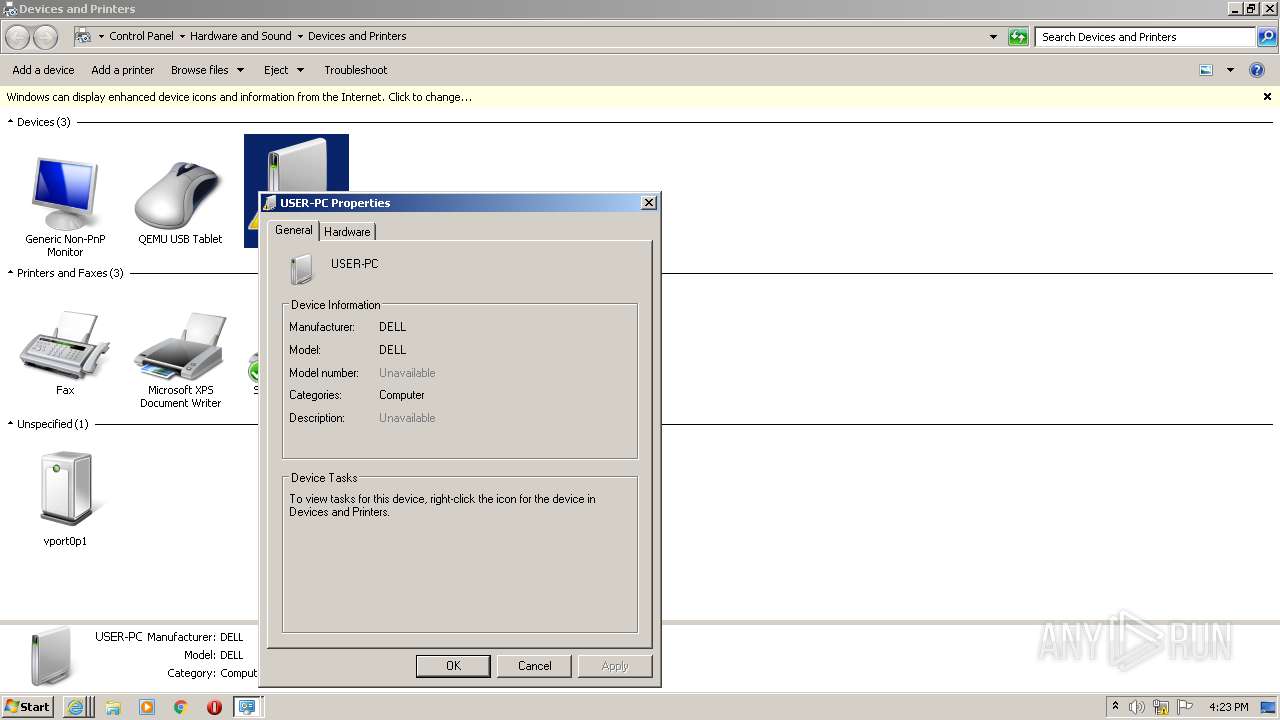This screenshot has width=1280, height=720.
Task: Select the Fax printer icon
Action: pyautogui.click(x=65, y=345)
